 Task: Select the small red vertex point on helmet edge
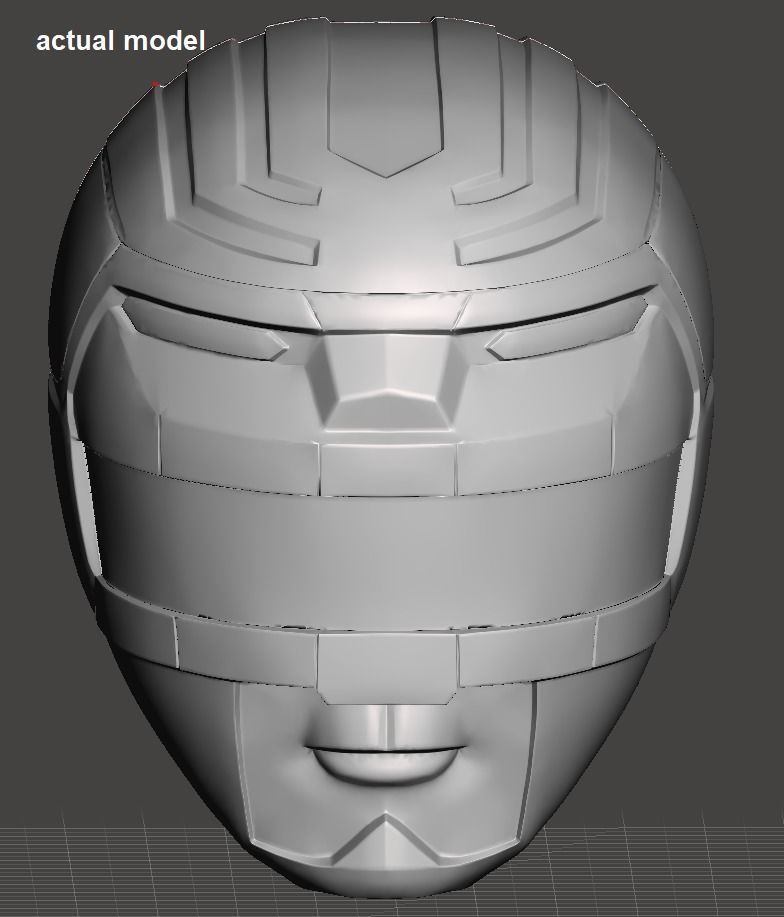pyautogui.click(x=156, y=84)
